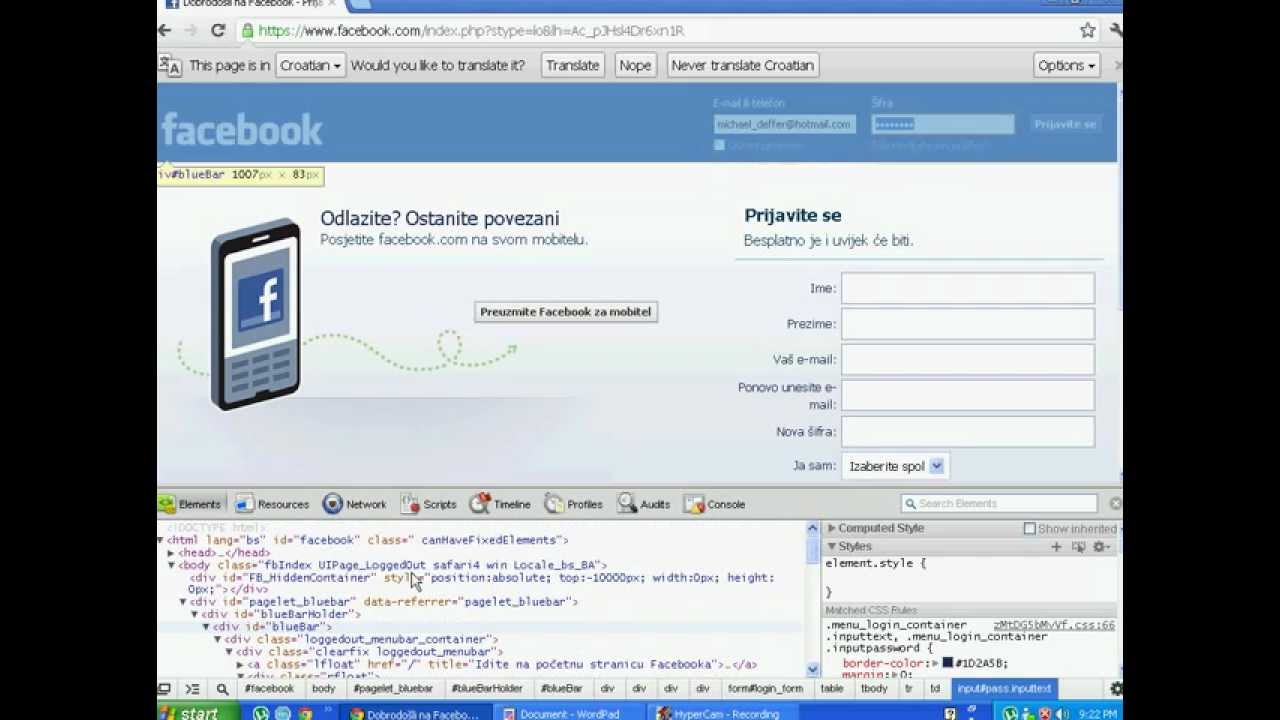The height and width of the screenshot is (720, 1280).
Task: Click the Ime first name field
Action: 968,288
